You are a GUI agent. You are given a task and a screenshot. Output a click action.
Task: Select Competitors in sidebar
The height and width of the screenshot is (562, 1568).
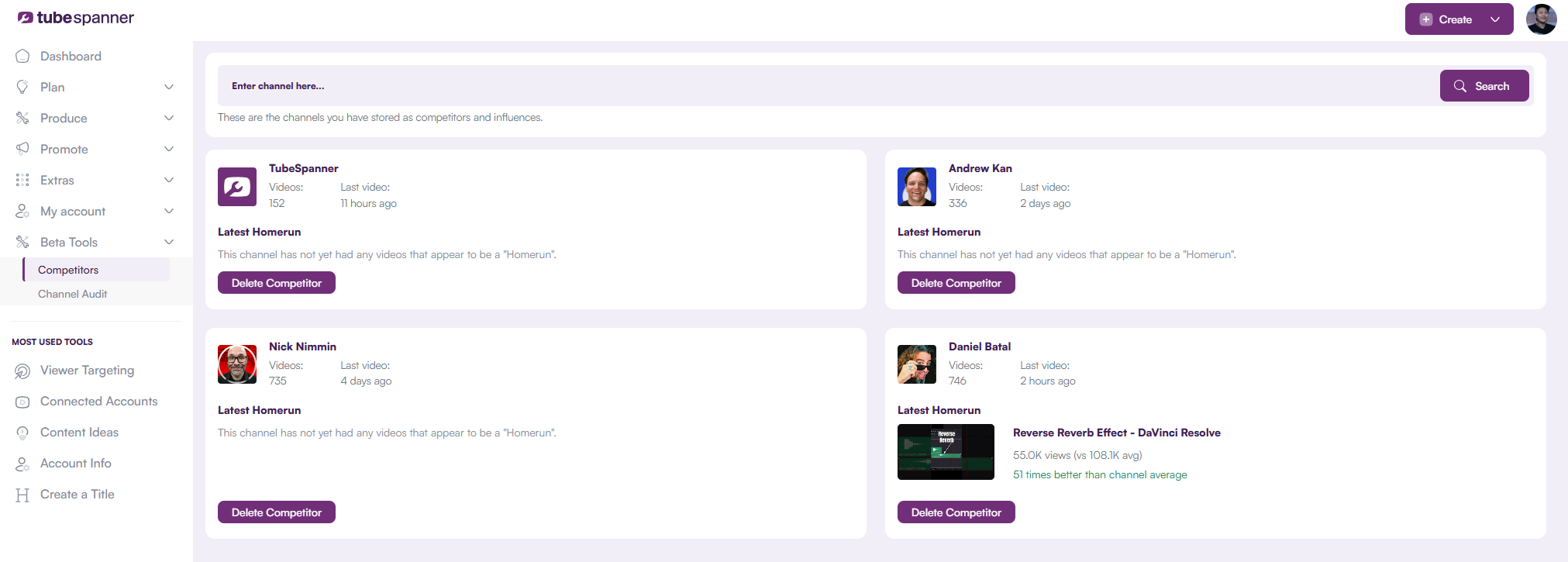[x=96, y=270]
